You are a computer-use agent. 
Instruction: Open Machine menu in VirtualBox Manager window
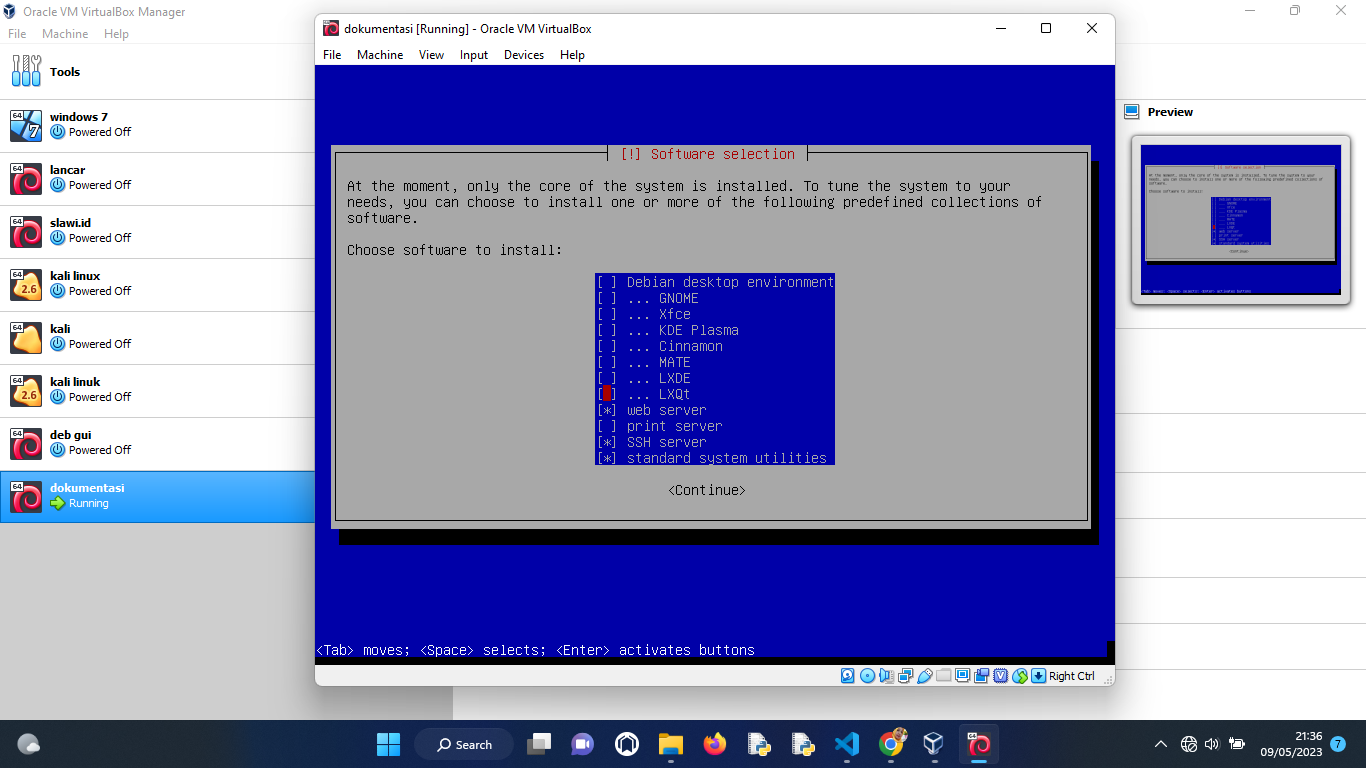65,34
